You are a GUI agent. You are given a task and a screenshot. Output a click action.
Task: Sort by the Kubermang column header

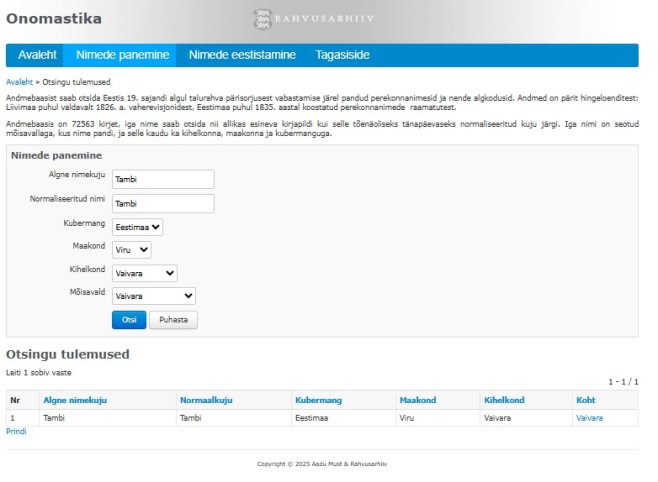[318, 400]
